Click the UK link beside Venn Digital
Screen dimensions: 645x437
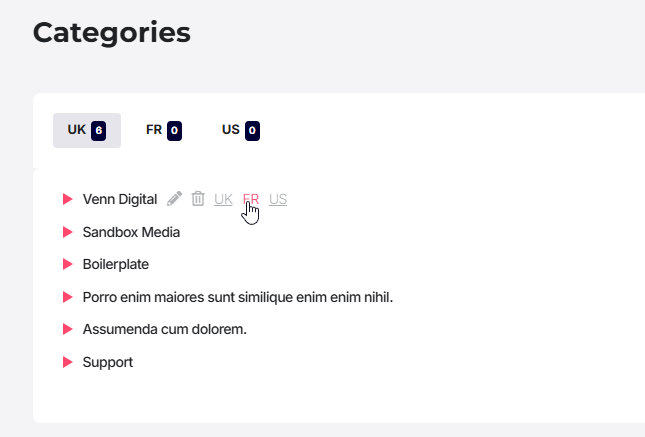[223, 199]
